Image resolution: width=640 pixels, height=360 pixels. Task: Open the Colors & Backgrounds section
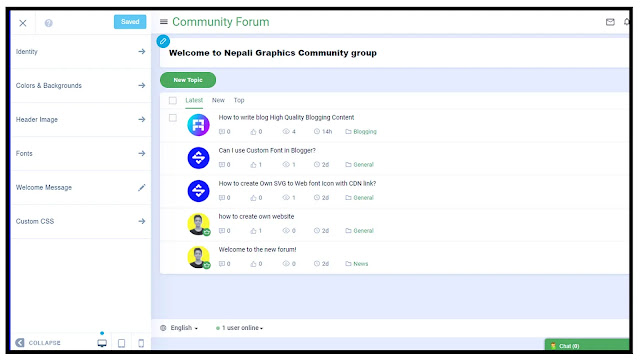point(81,85)
